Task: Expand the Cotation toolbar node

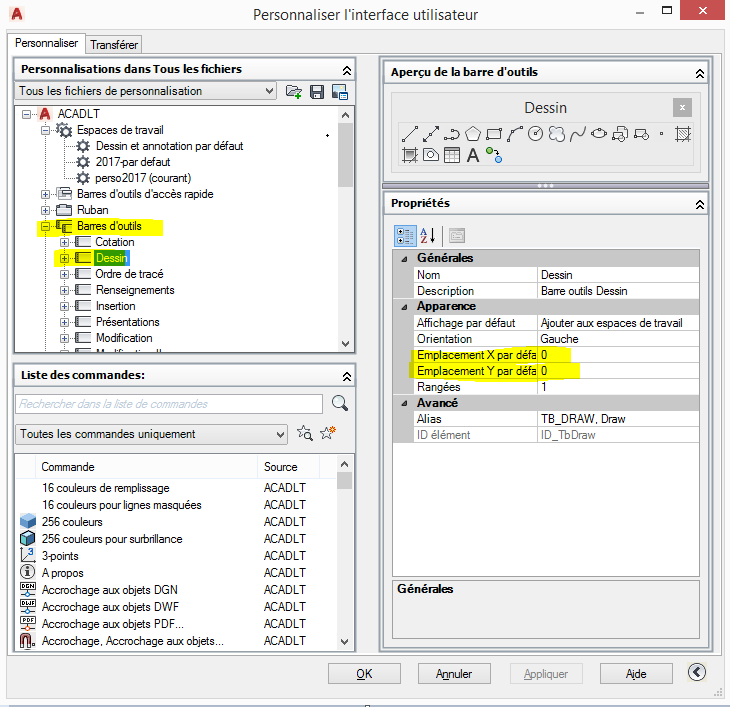Action: tap(64, 242)
